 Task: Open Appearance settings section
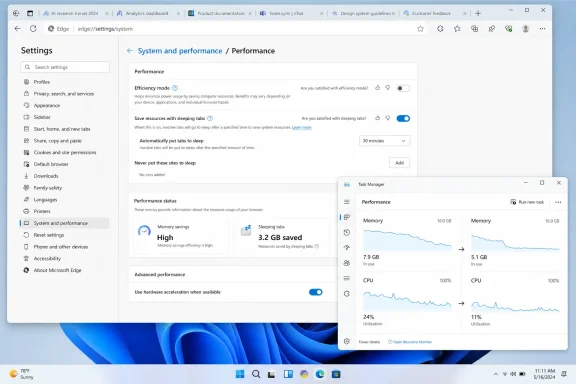click(x=65, y=105)
